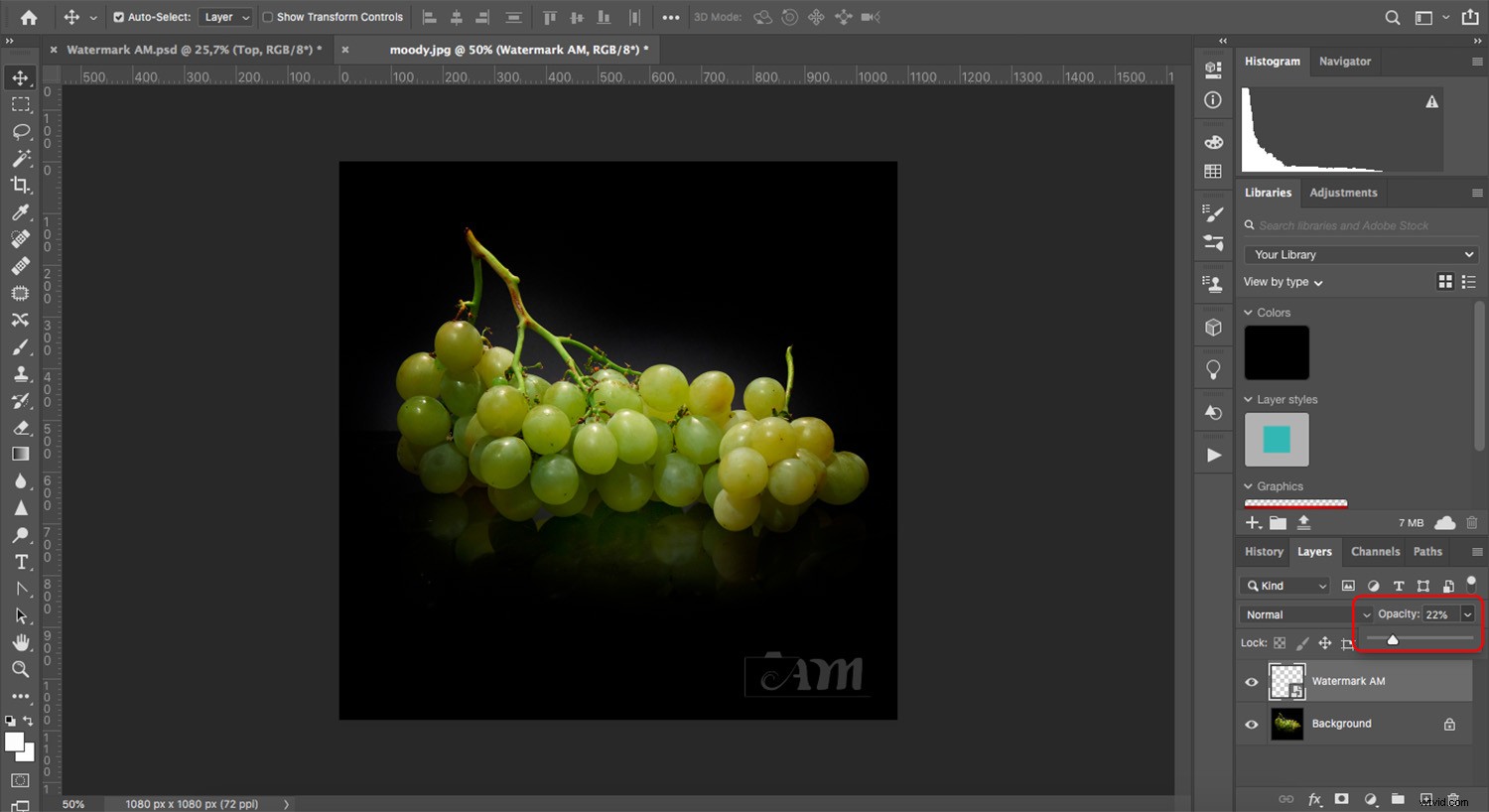Viewport: 1489px width, 812px height.
Task: Enable the Auto-Select checkbox
Action: 118,17
